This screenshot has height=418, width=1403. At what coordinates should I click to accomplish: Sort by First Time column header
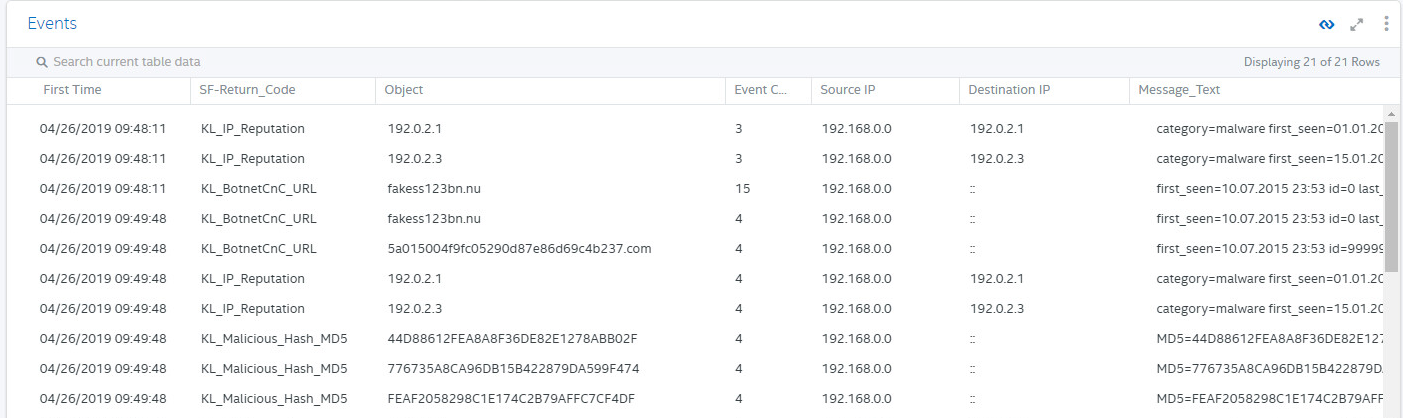pyautogui.click(x=72, y=90)
